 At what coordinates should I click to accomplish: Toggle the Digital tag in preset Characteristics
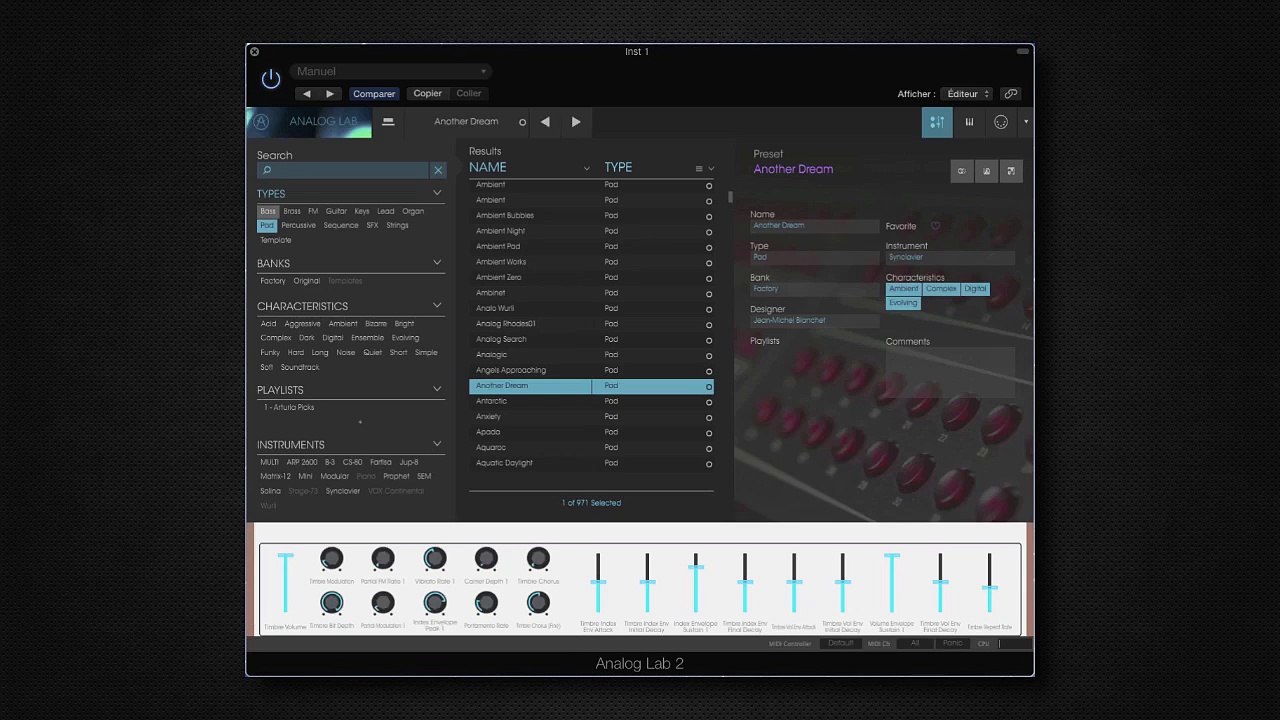pos(975,289)
